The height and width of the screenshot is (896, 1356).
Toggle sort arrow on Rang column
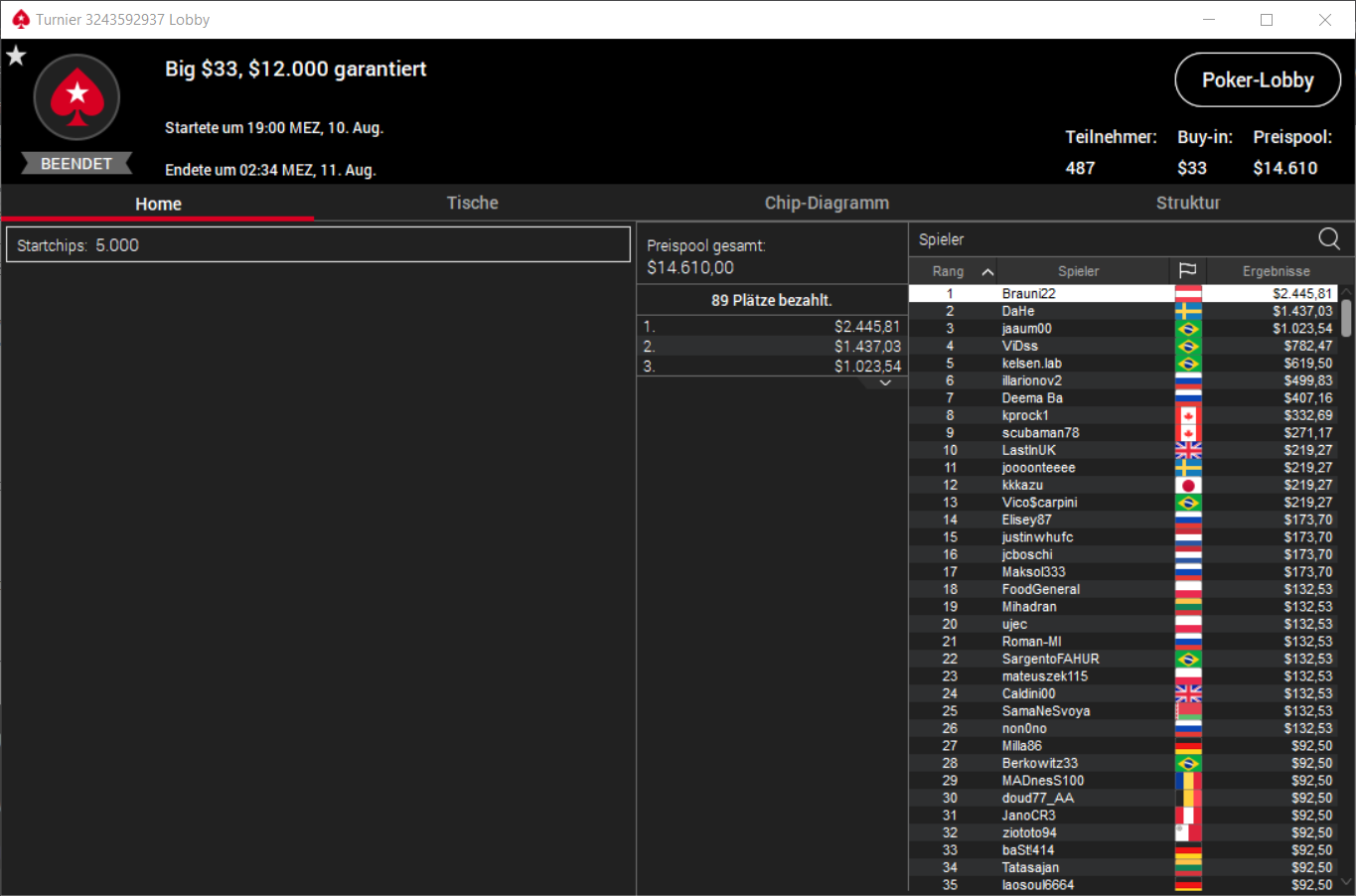point(987,271)
